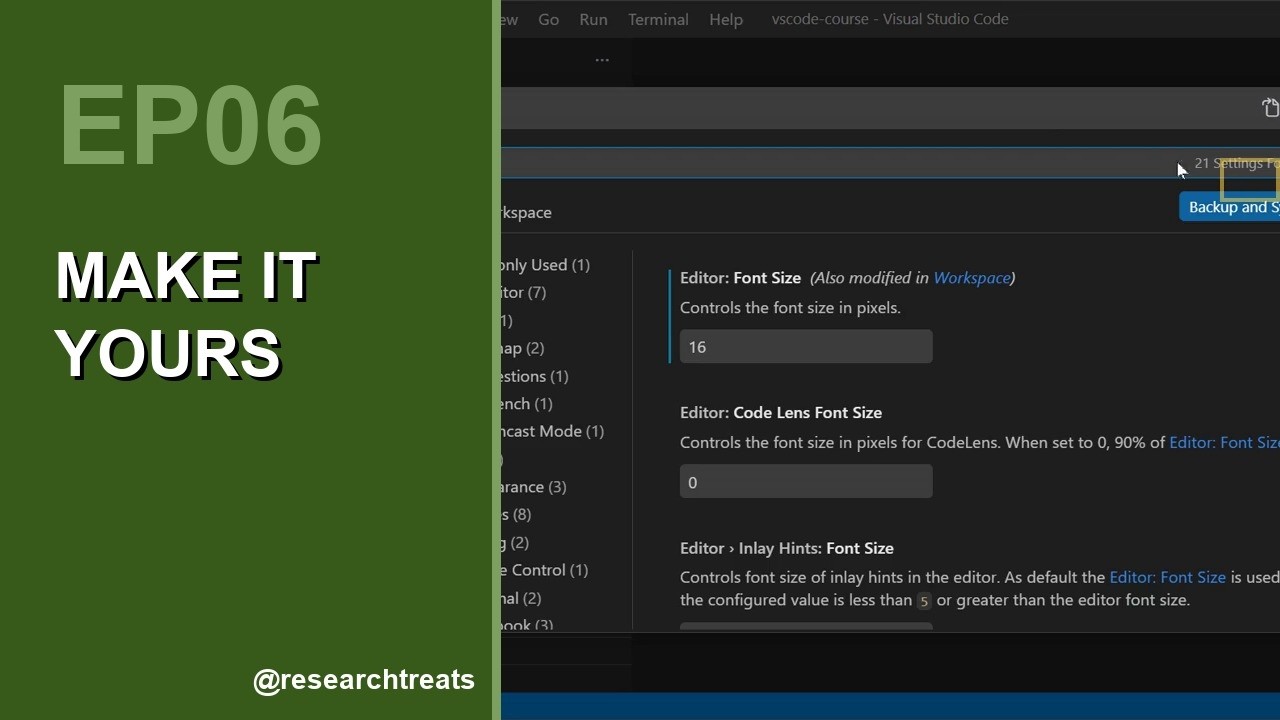This screenshot has width=1280, height=720.
Task: Select the Terminal (2) settings category
Action: pos(522,598)
